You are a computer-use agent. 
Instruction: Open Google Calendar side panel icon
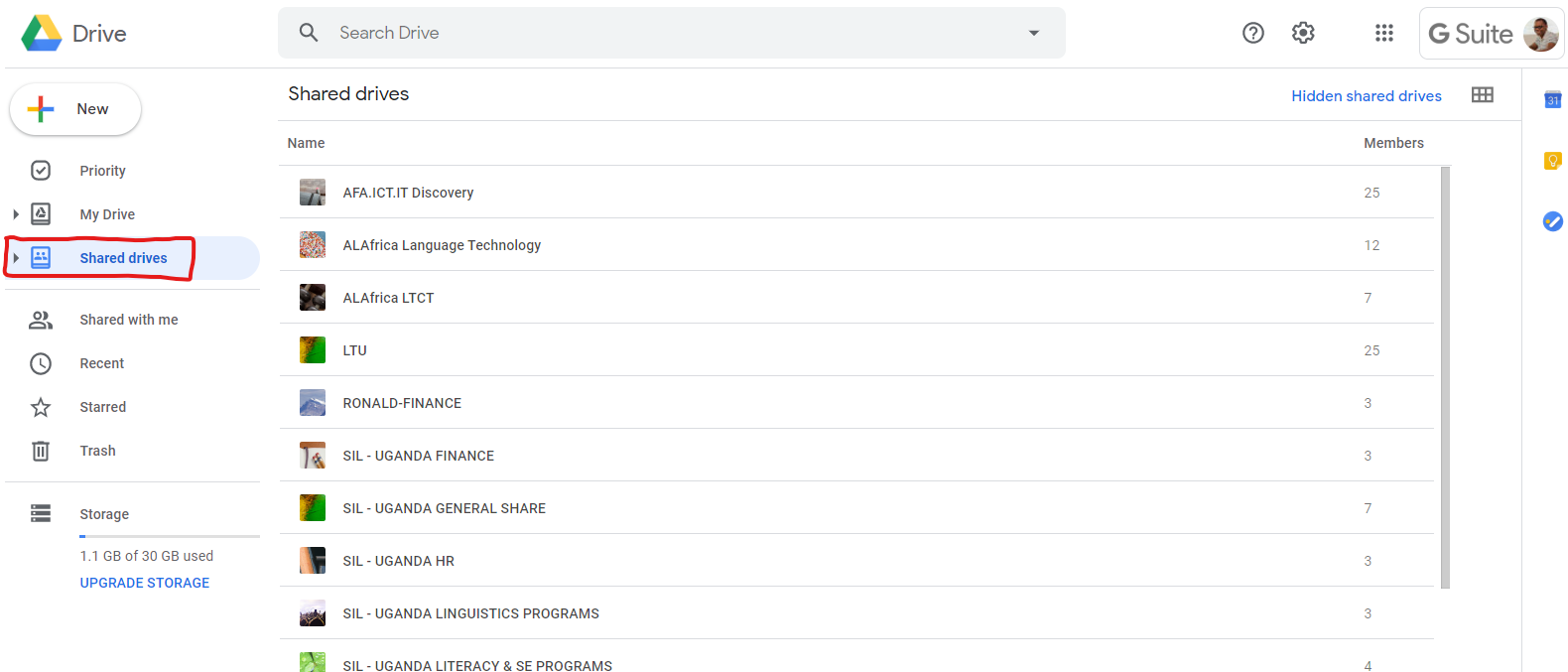1553,99
